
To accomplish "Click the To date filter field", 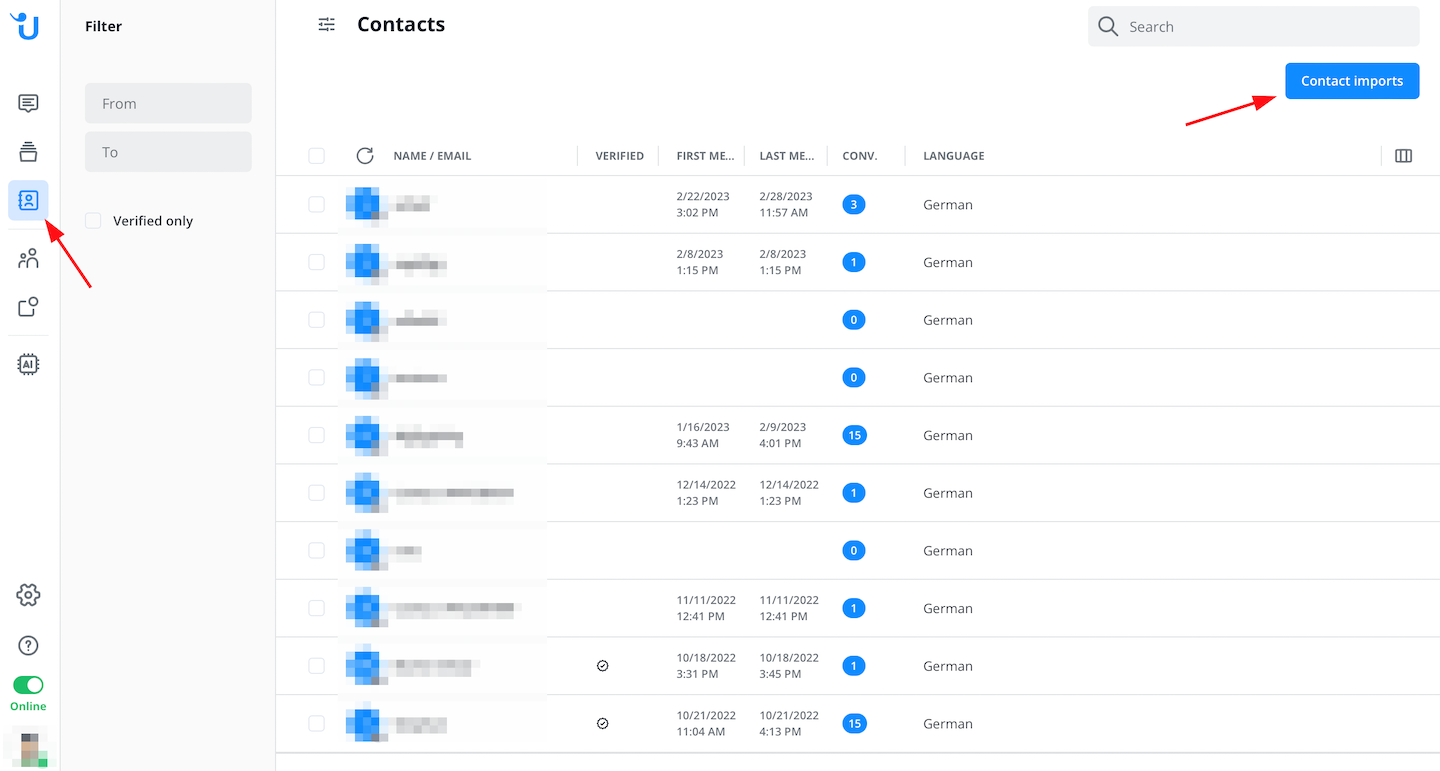I will click(168, 152).
